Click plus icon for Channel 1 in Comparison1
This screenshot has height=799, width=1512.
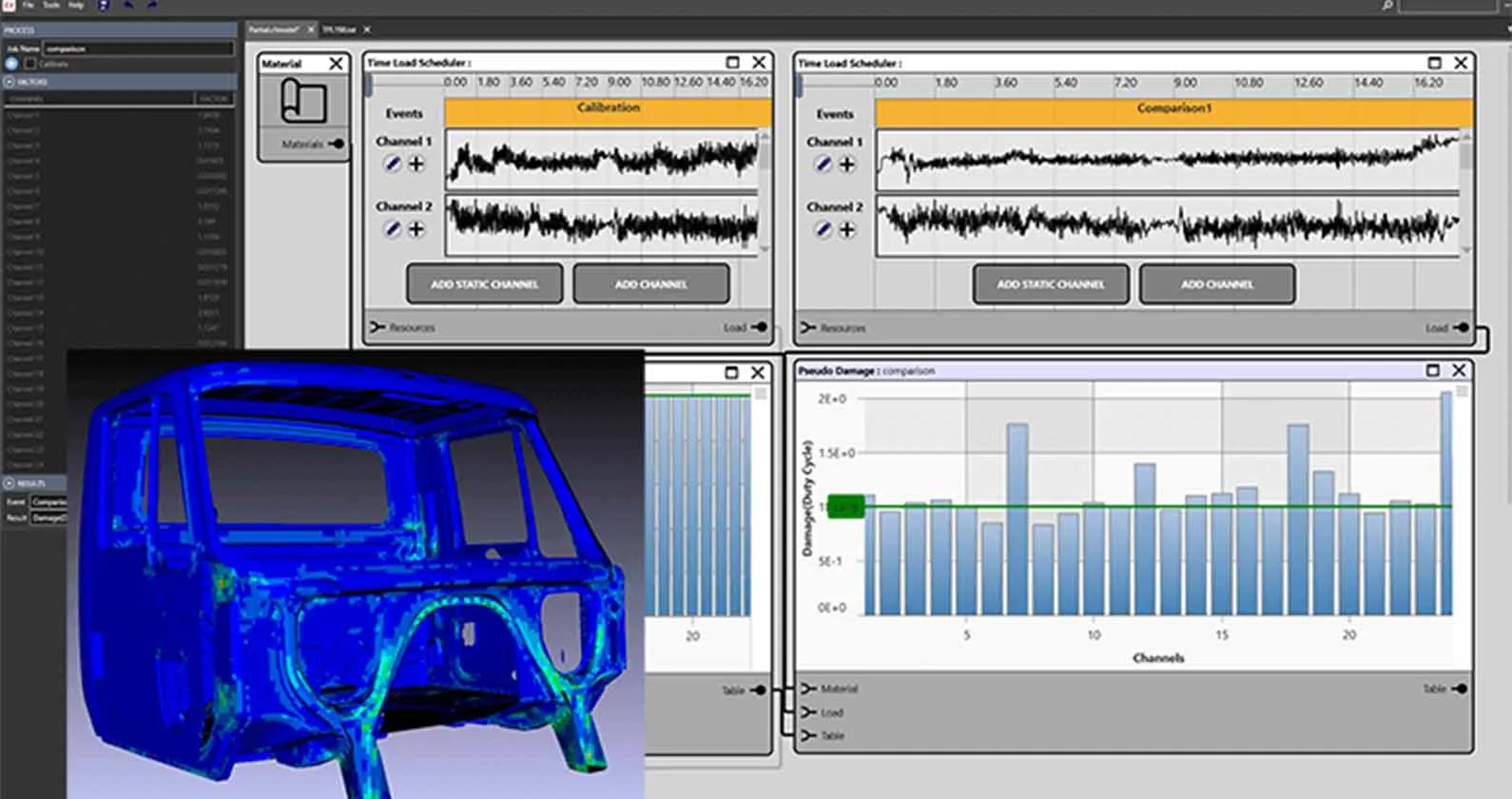tap(846, 165)
